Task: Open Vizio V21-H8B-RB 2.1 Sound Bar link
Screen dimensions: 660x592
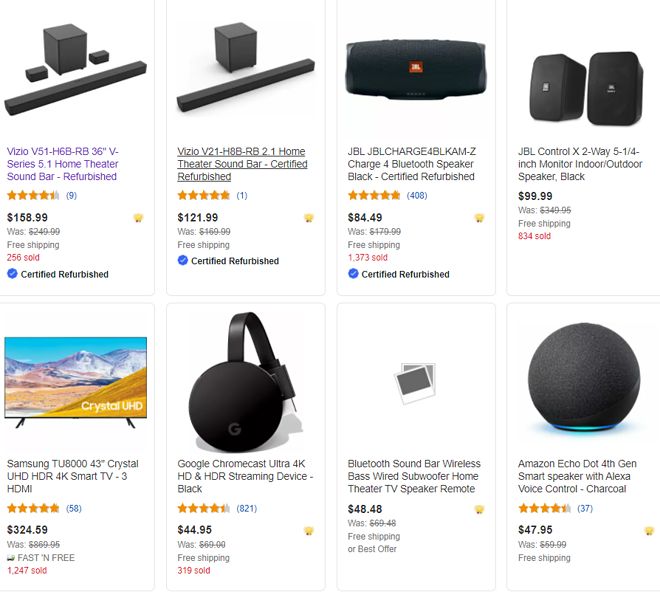Action: coord(242,164)
